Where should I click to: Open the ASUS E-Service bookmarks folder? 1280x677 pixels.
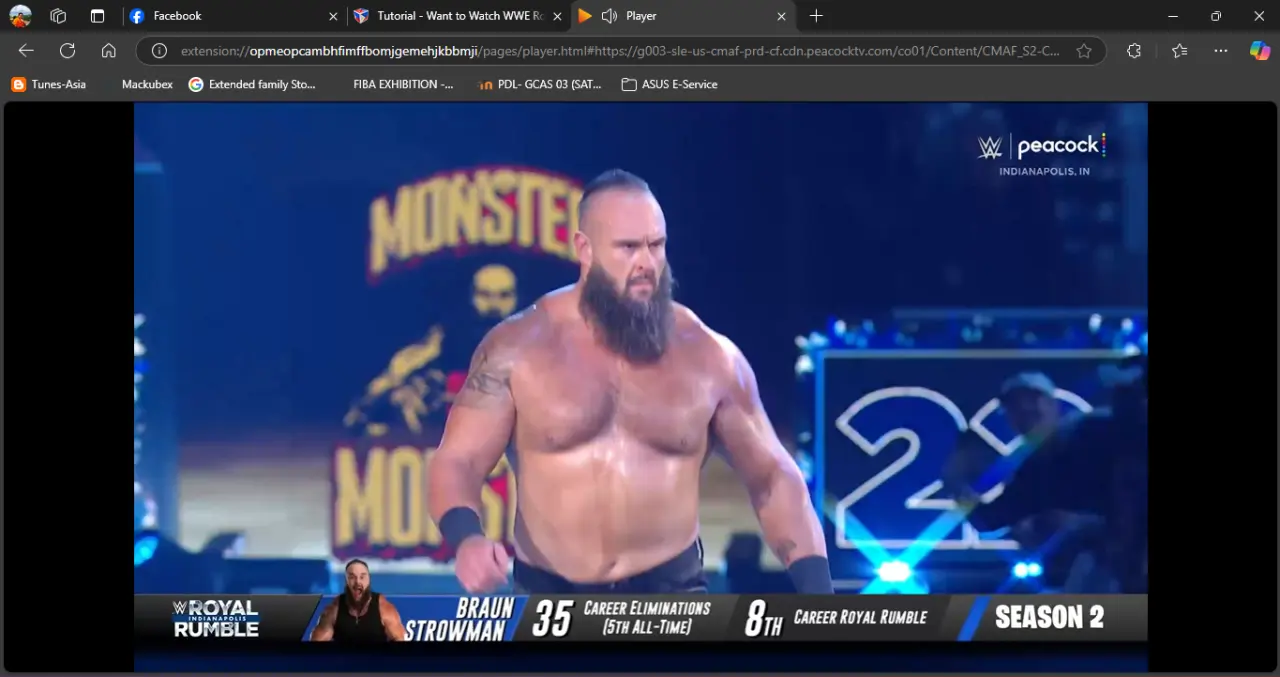(670, 85)
